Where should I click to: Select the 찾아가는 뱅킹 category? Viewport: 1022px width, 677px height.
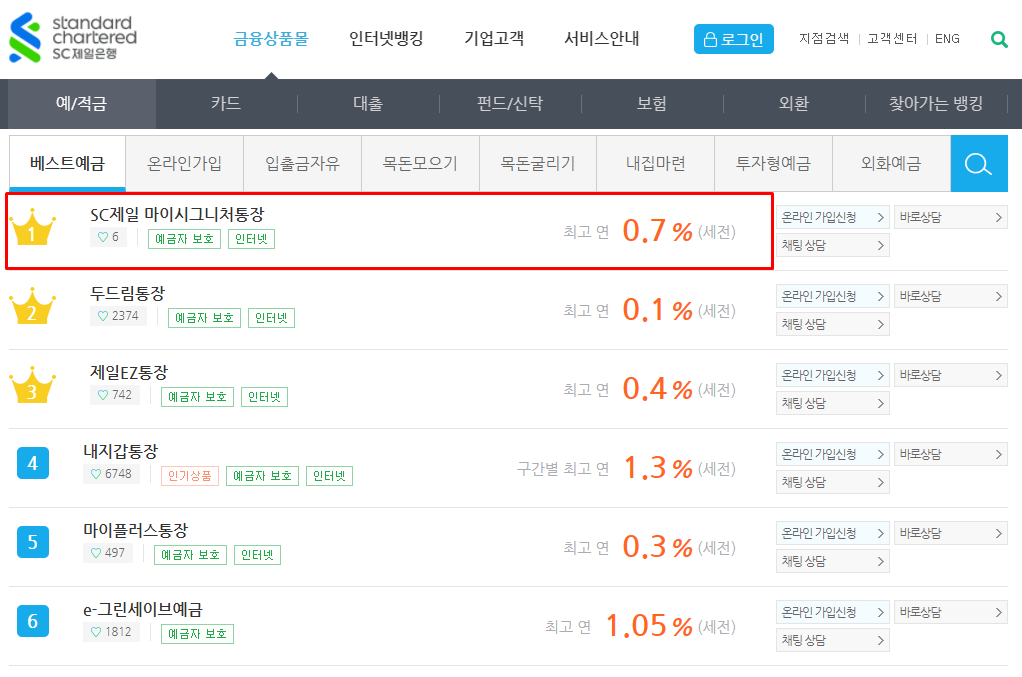936,104
